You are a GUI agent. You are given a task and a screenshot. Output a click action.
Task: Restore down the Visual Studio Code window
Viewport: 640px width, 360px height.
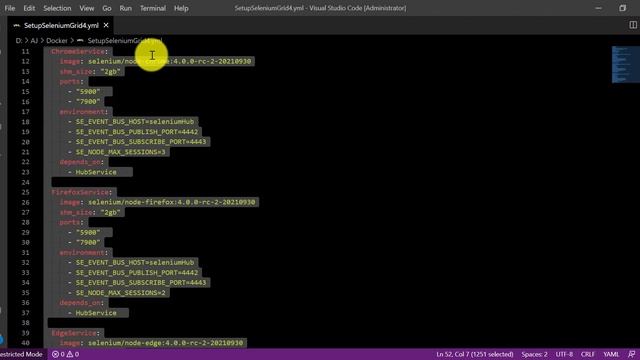tap(622, 8)
